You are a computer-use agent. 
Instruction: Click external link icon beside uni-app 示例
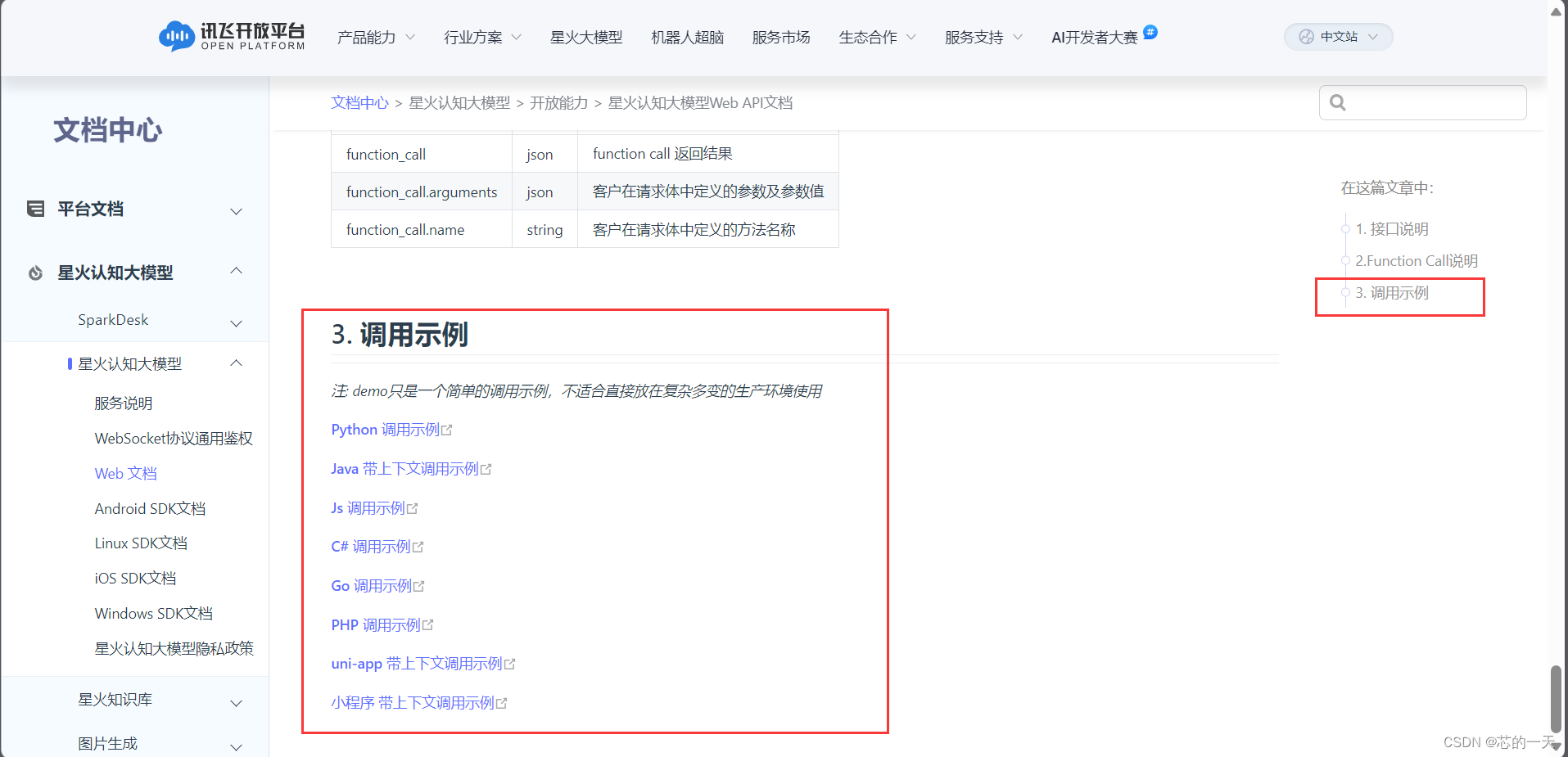[509, 664]
